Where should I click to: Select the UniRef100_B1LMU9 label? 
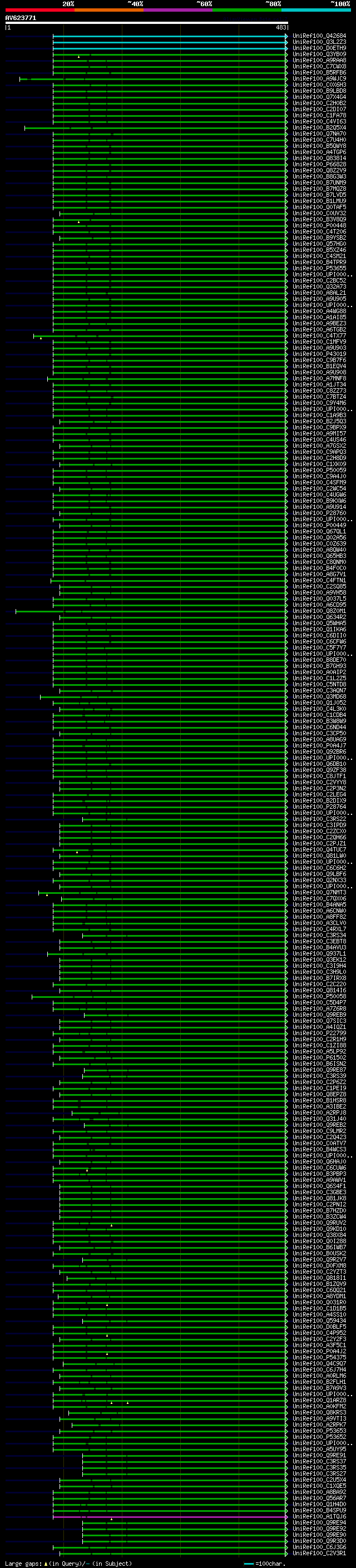point(319,201)
